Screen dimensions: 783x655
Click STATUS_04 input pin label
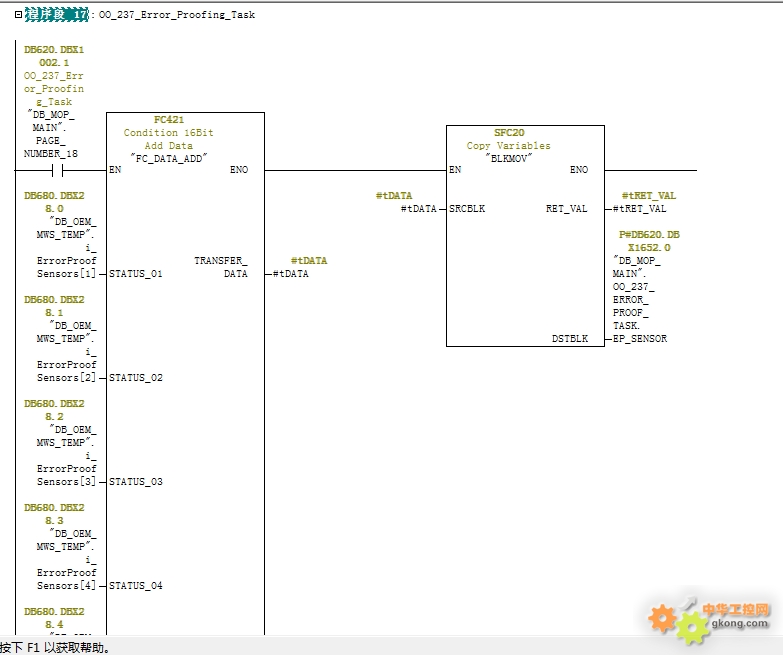[x=136, y=586]
